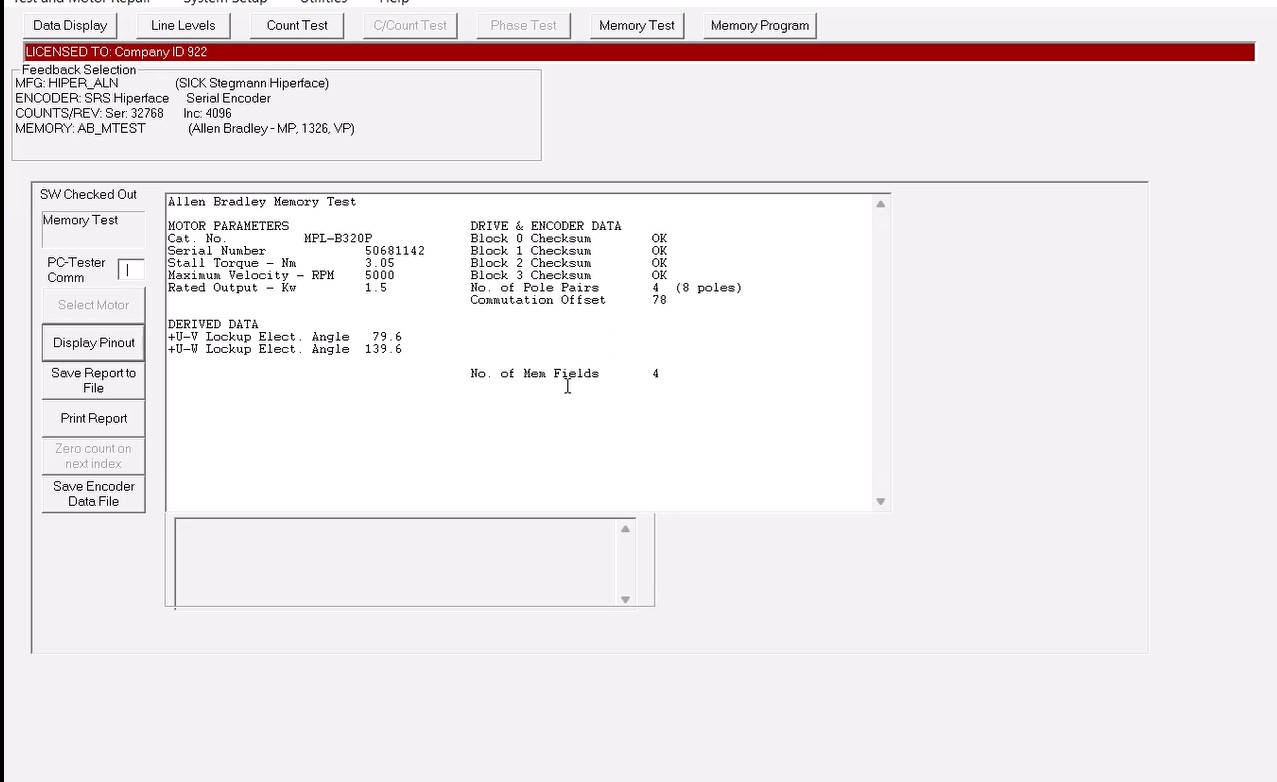Click the greyed Phase Test button

(x=524, y=25)
